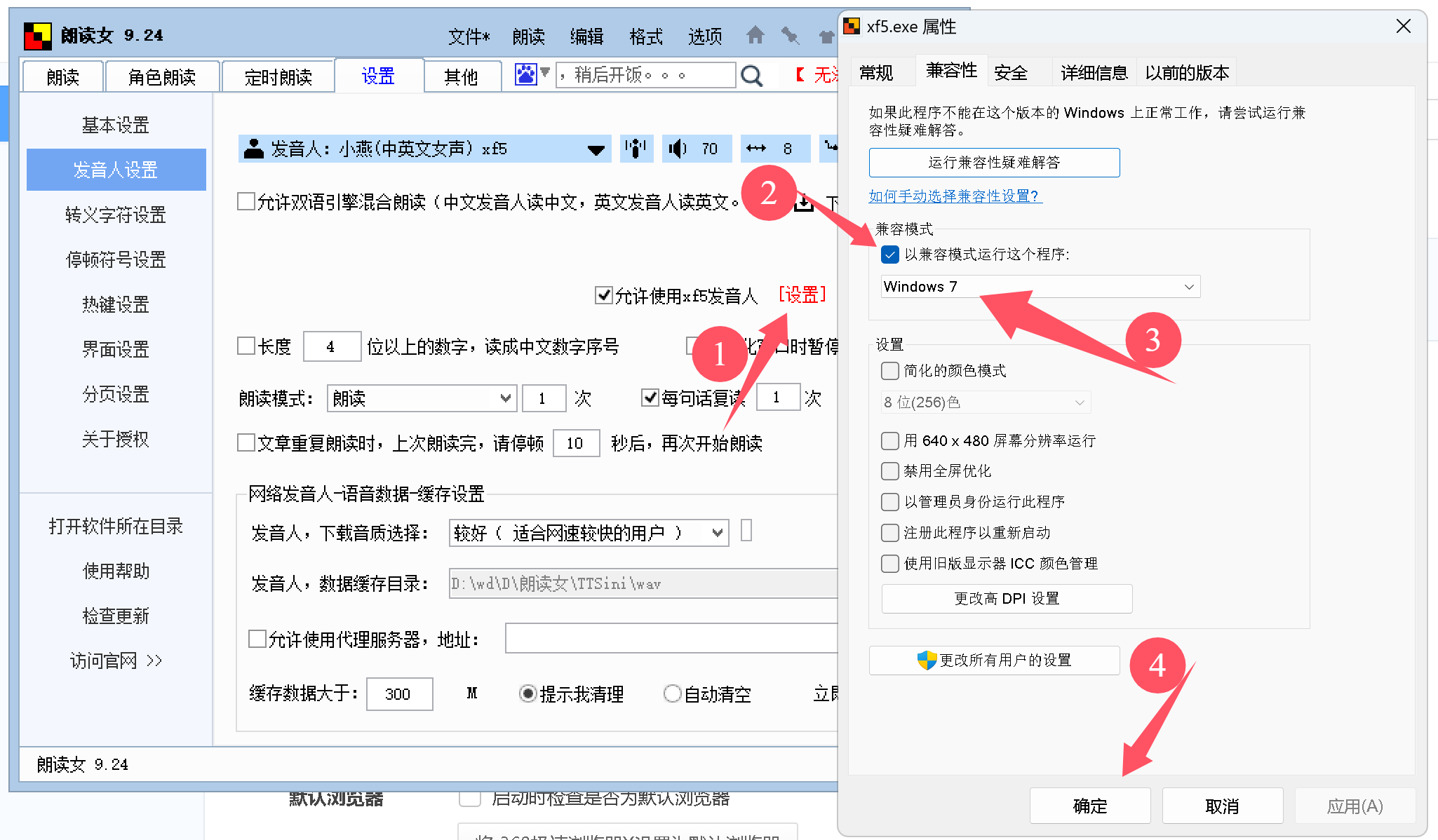The height and width of the screenshot is (840, 1438).
Task: Click 运行兼容性疑难解答 button
Action: (994, 163)
